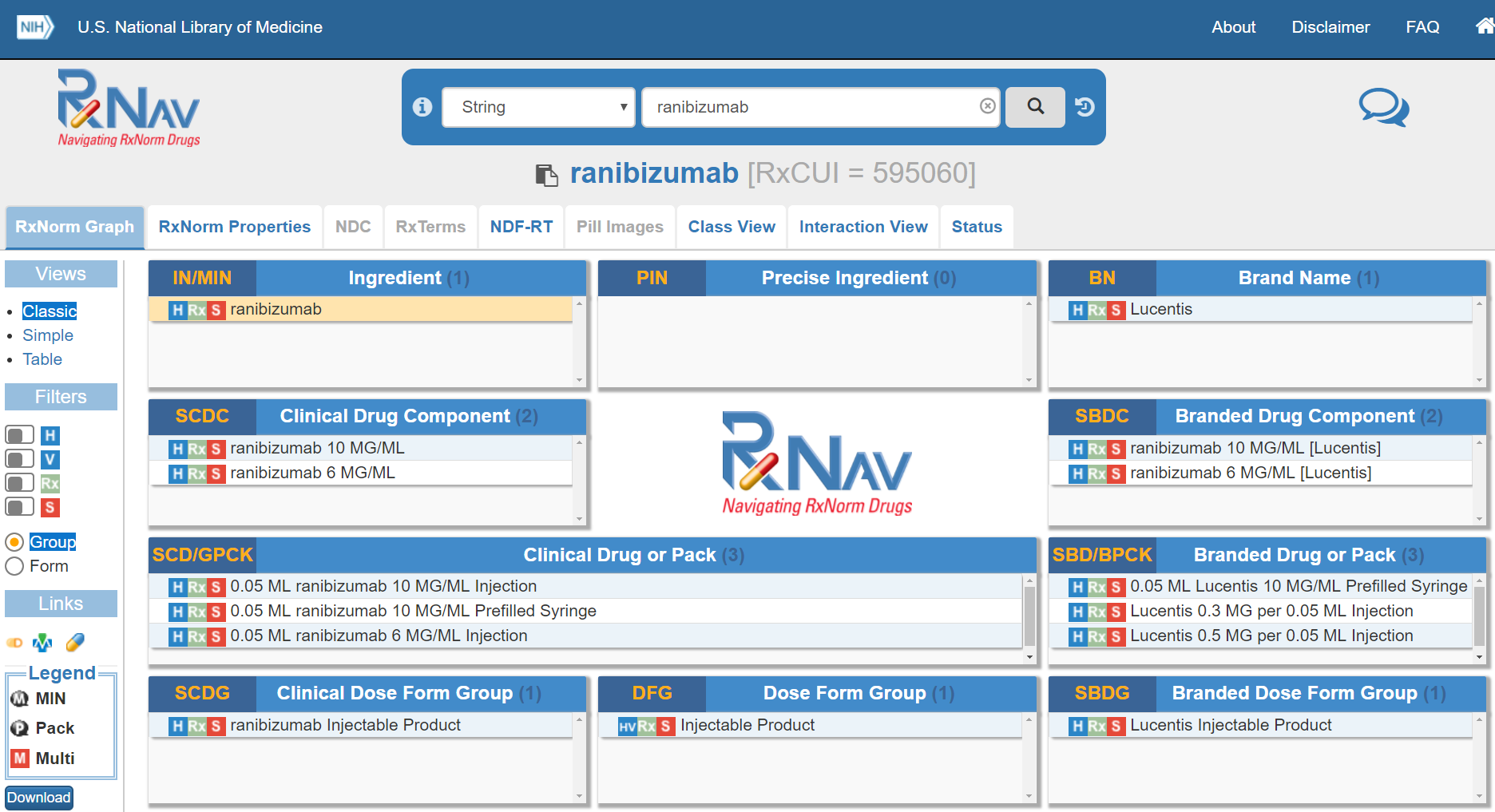Click the MIN legend icon

(x=19, y=699)
